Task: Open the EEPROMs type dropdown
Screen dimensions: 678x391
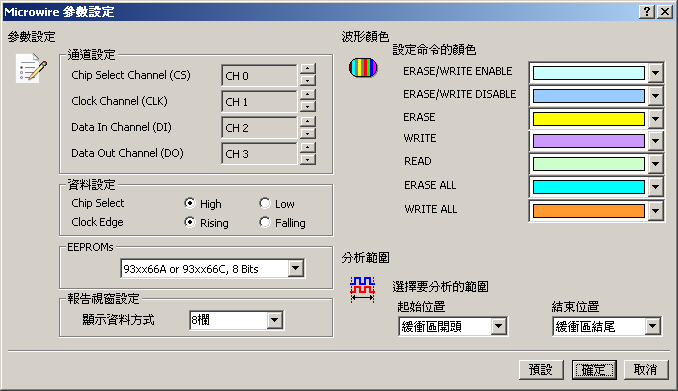Action: (x=295, y=269)
